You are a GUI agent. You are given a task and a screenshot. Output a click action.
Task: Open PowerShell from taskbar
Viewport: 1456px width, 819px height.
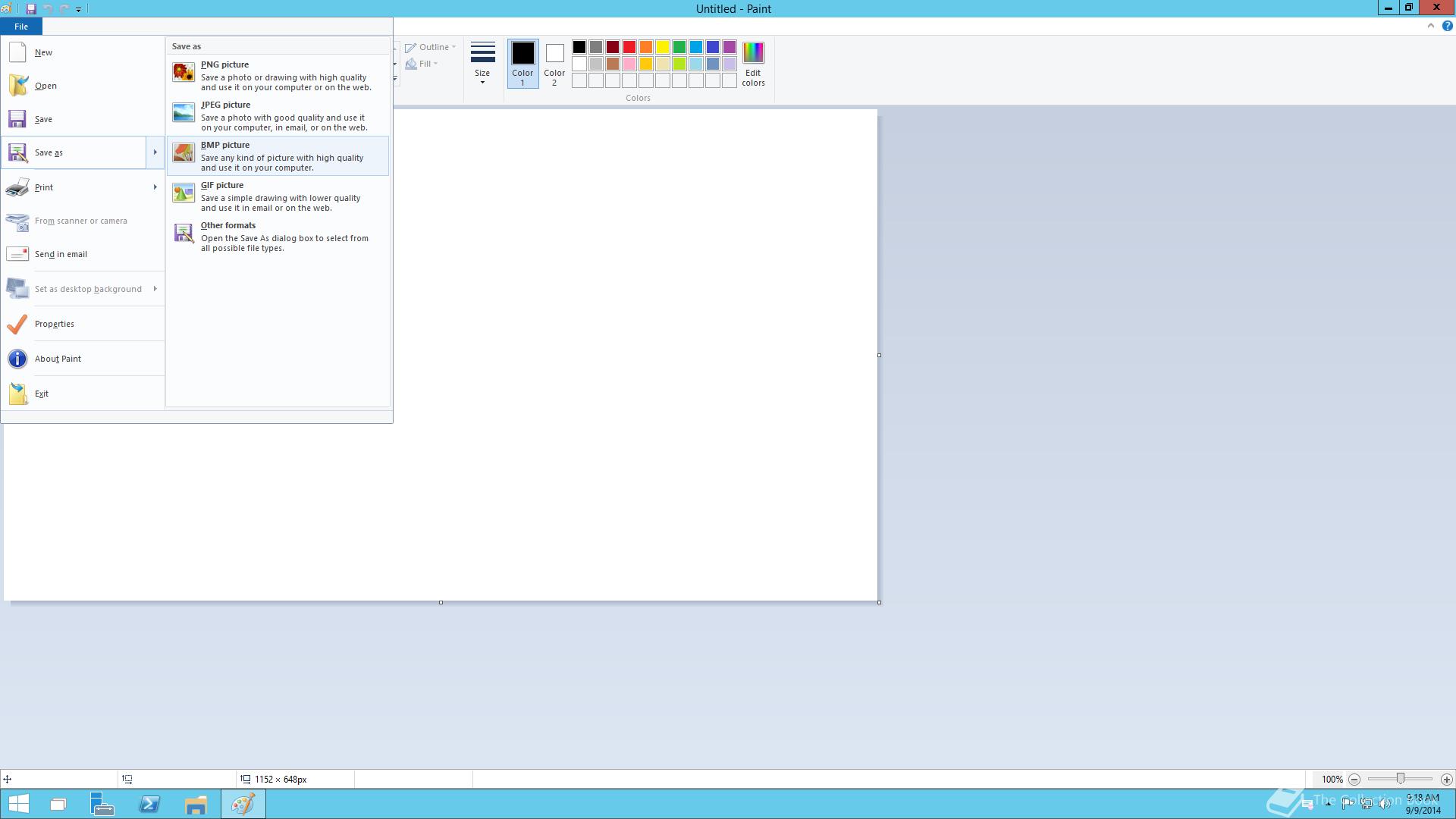[x=149, y=804]
